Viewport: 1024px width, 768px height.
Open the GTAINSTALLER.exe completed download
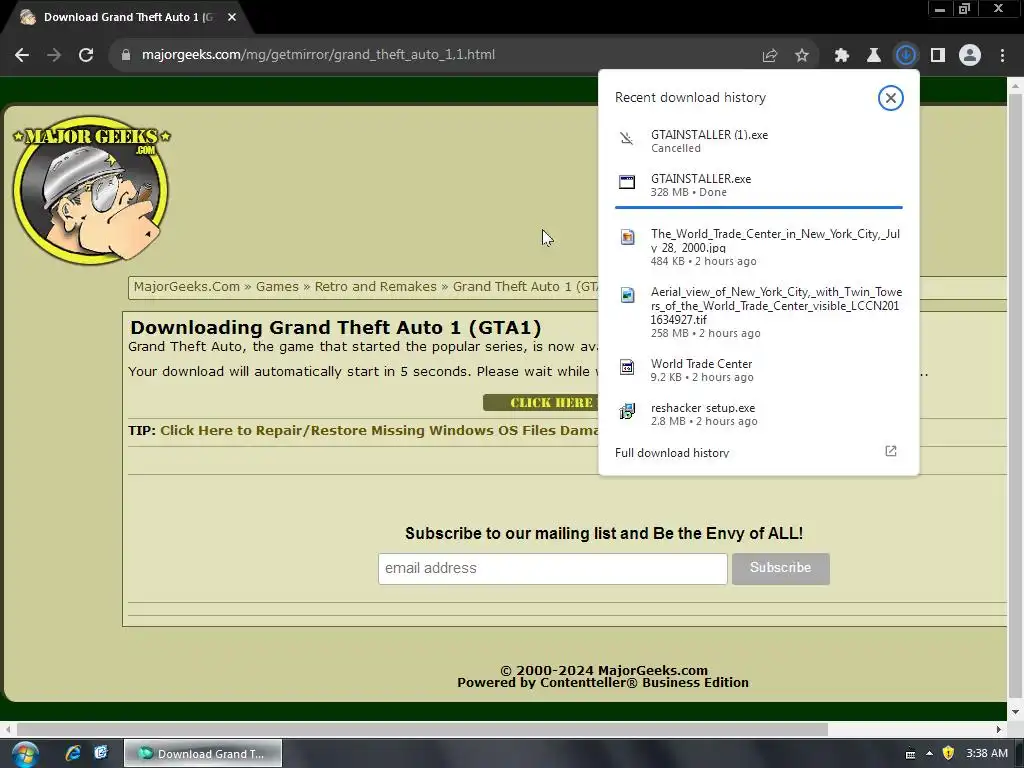[758, 185]
